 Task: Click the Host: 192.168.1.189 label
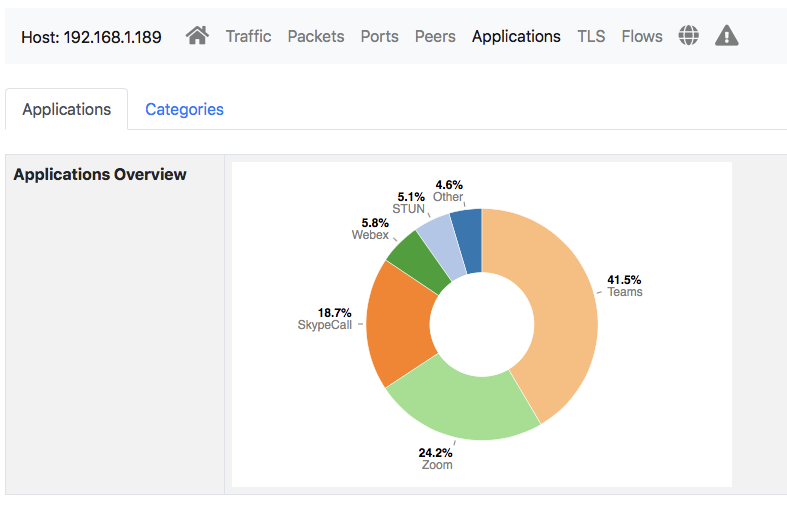[x=91, y=37]
